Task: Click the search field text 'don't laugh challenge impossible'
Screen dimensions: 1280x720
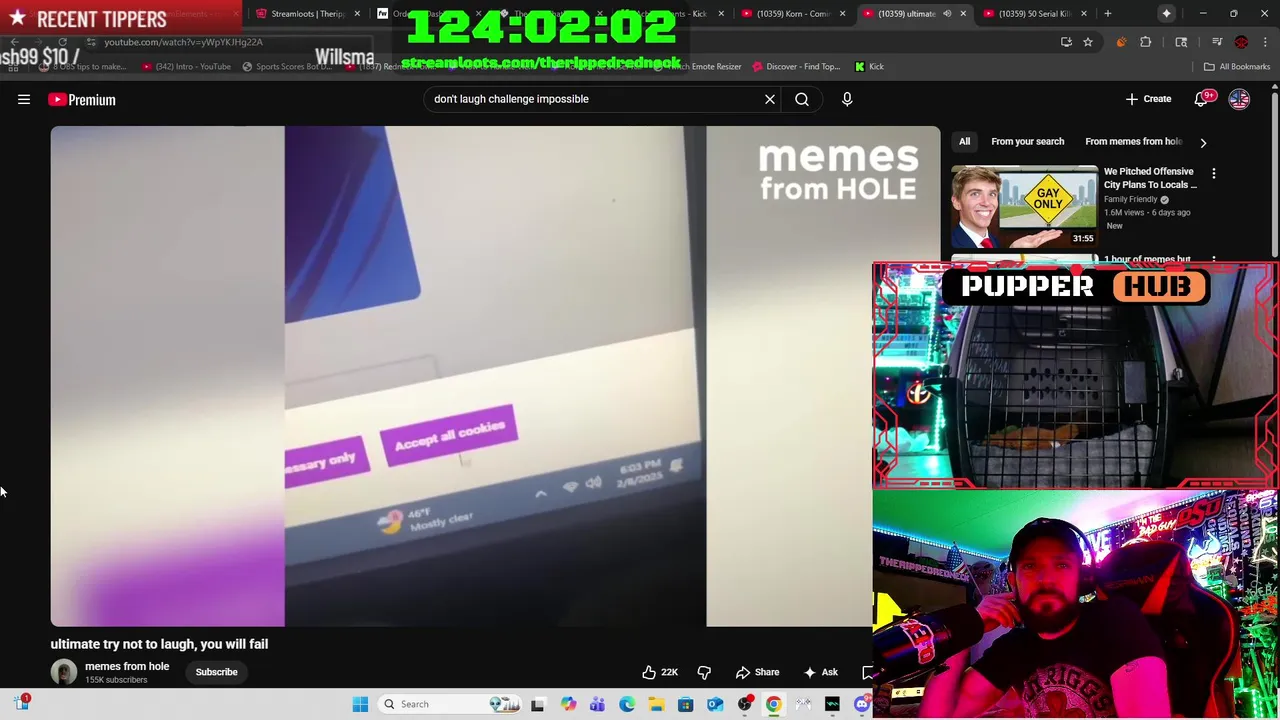Action: pos(511,99)
